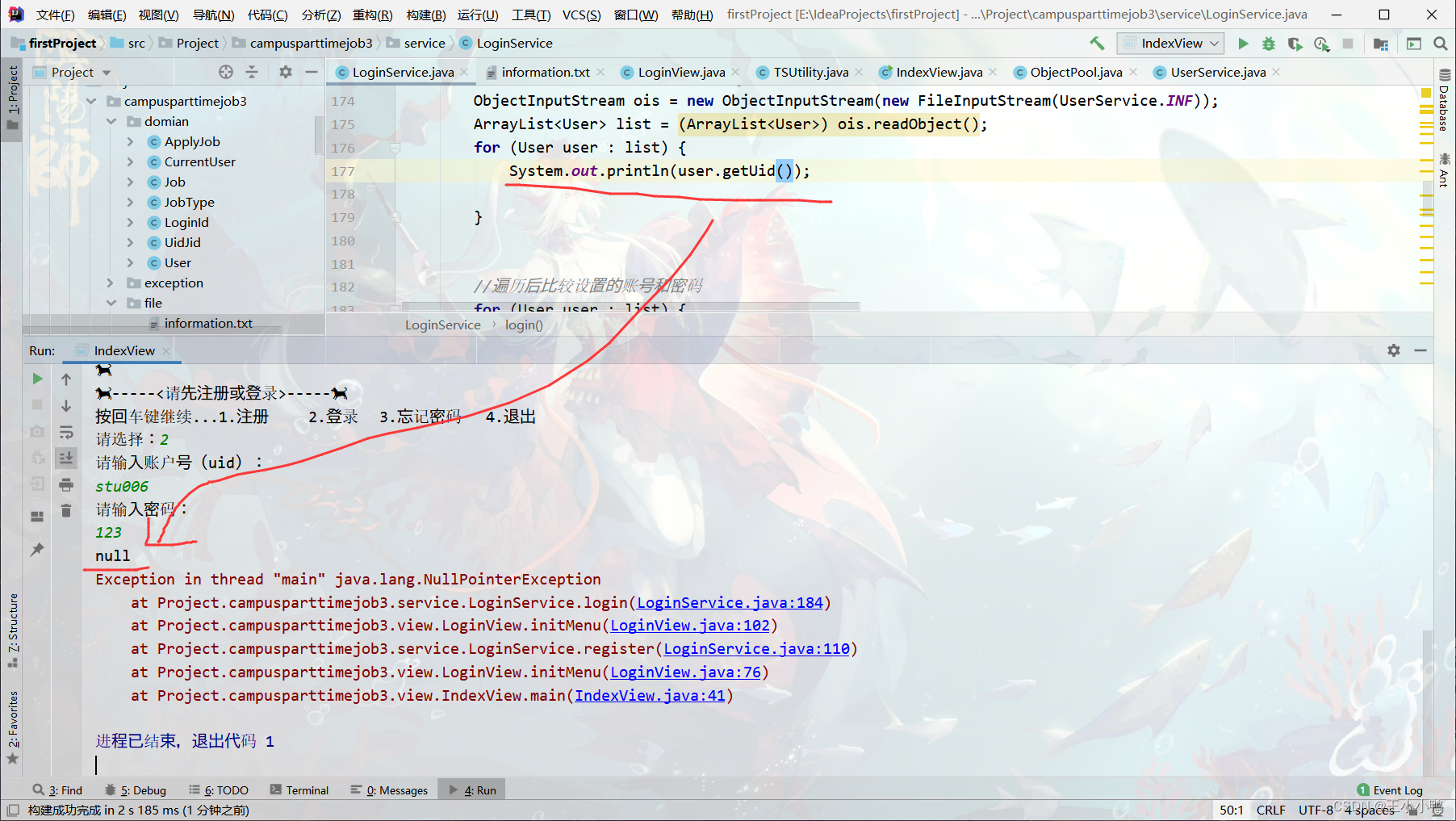Open the 5: Debug tool window
1456x821 pixels.
tap(136, 790)
